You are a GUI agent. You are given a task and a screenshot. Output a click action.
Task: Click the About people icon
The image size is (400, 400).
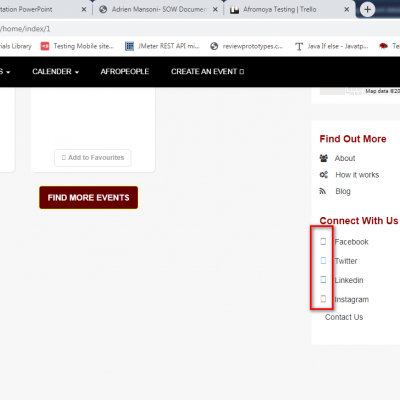(x=324, y=158)
